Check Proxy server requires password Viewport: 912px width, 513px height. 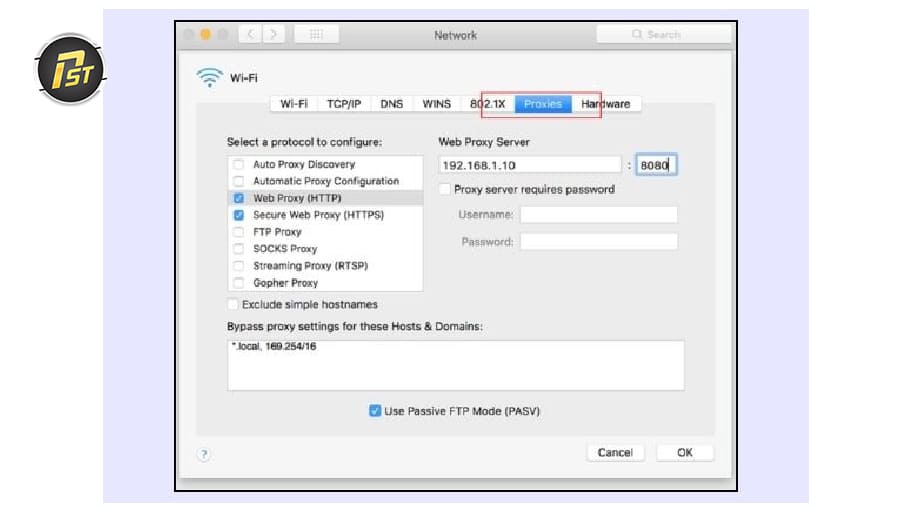[x=445, y=189]
